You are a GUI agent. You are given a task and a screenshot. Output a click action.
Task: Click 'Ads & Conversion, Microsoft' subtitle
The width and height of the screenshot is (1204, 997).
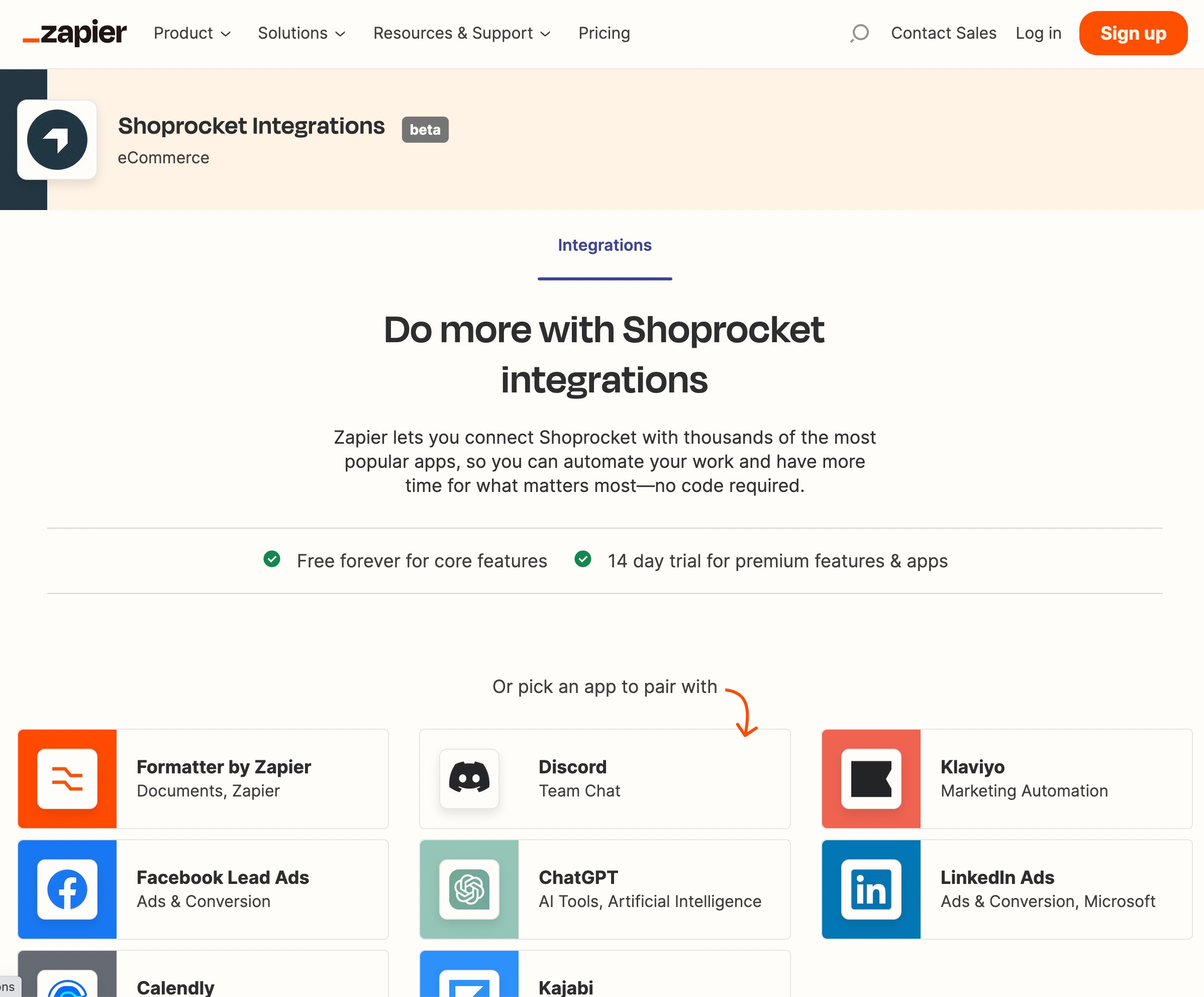coord(1048,901)
